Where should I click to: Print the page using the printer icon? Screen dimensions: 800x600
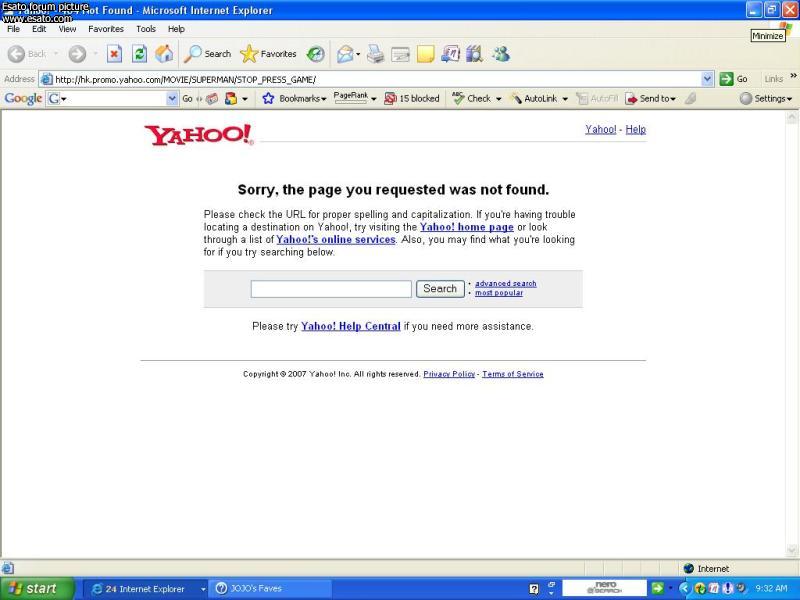pos(376,54)
